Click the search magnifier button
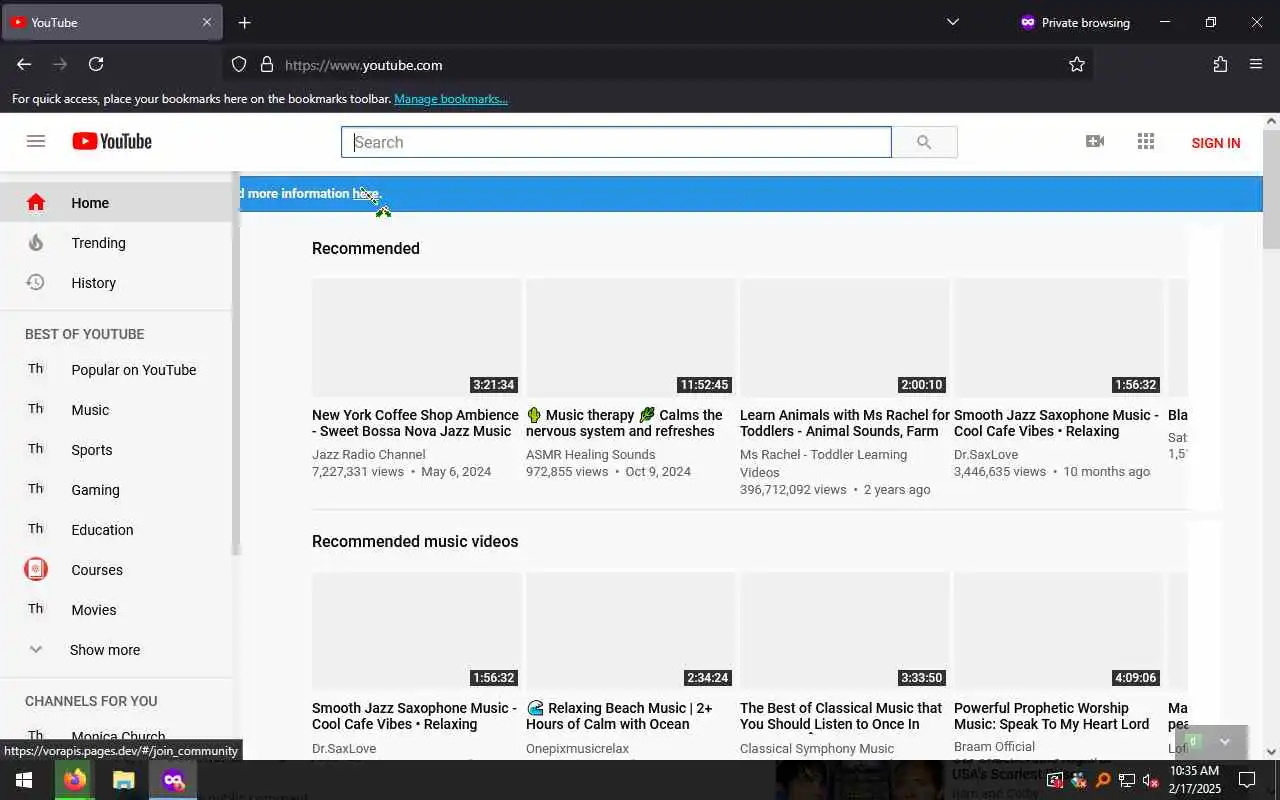This screenshot has height=800, width=1280. [x=924, y=142]
